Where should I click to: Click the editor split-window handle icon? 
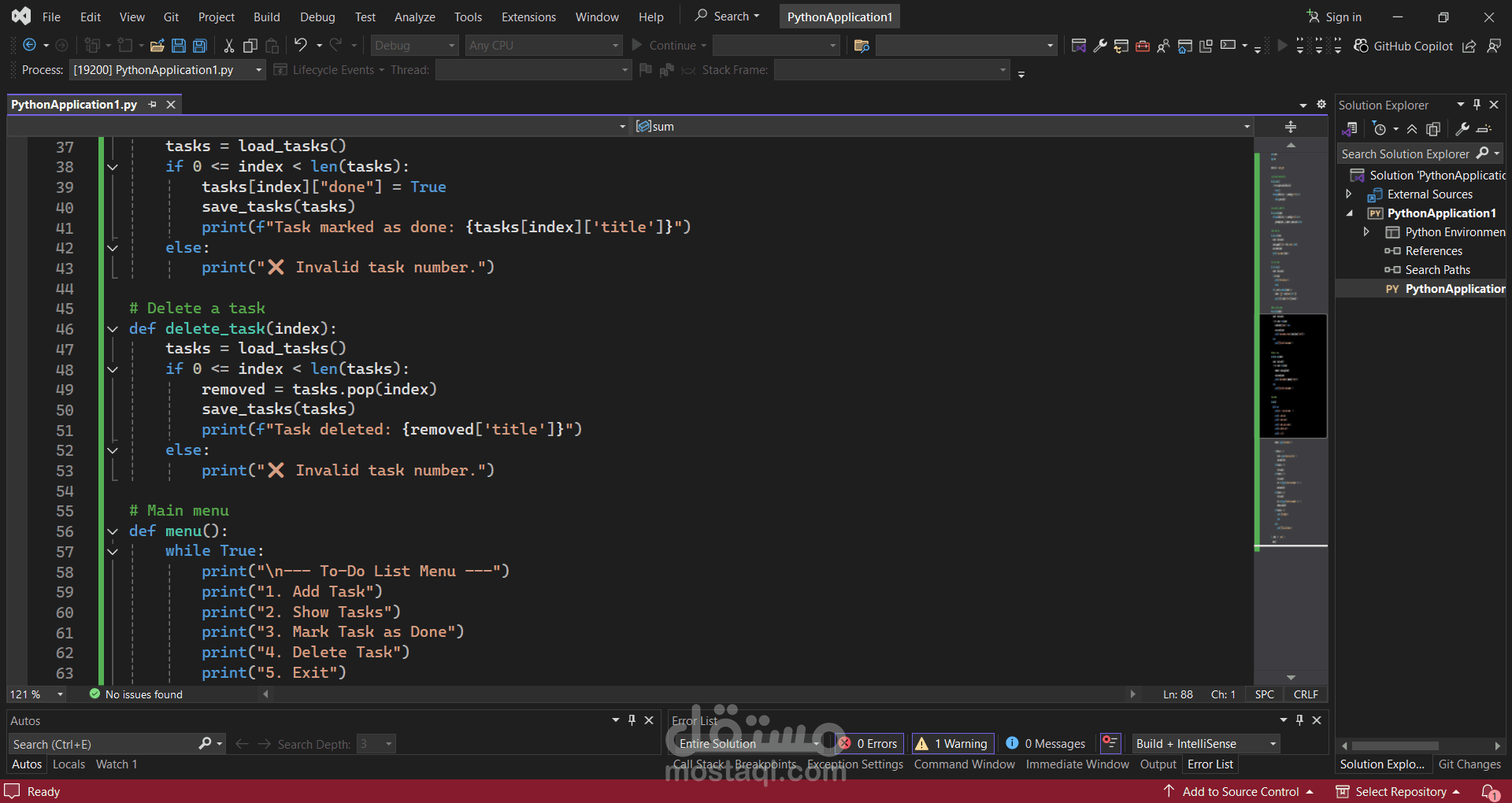pos(1291,127)
